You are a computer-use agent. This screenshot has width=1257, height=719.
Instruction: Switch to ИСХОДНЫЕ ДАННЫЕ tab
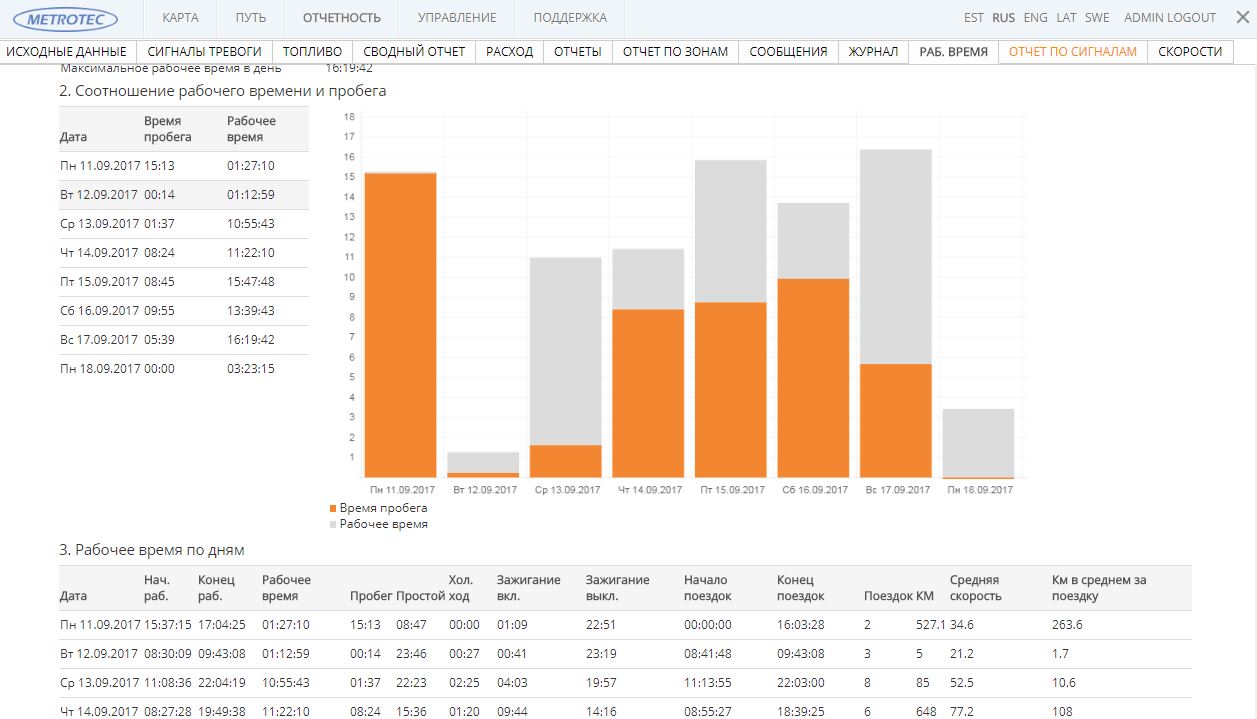[x=66, y=52]
